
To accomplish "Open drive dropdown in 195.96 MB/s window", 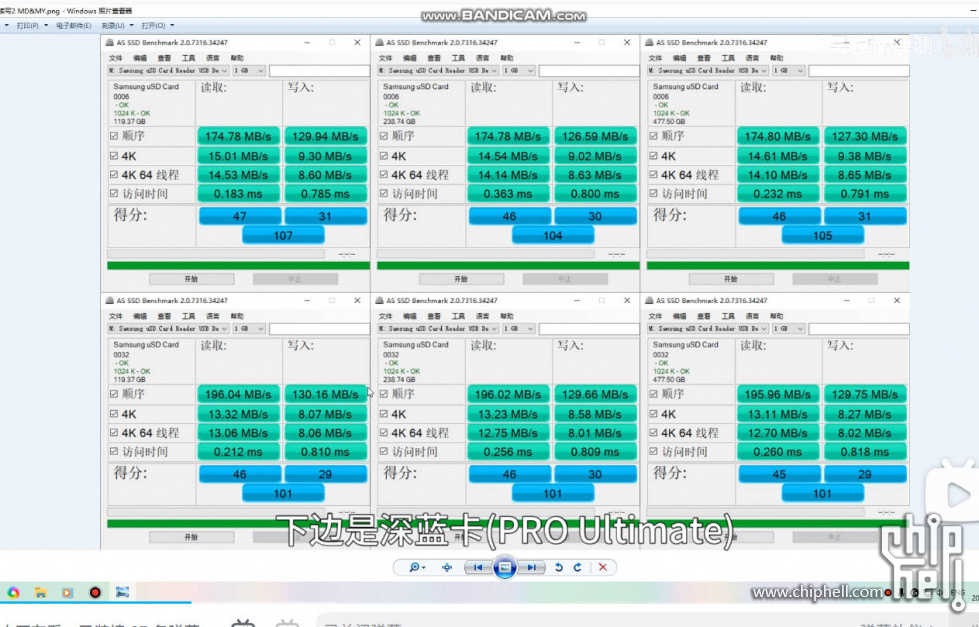I will (708, 328).
